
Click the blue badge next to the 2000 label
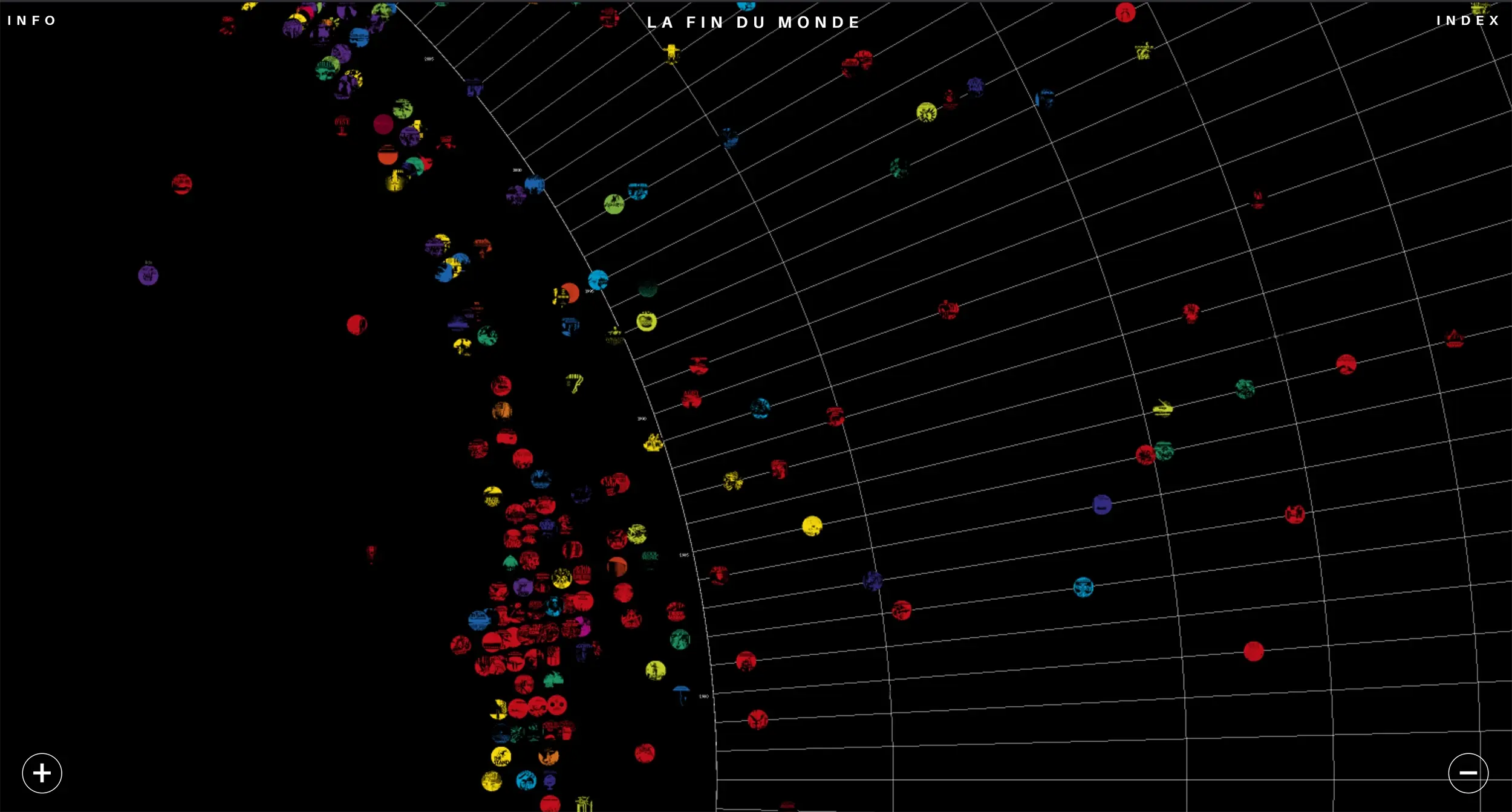click(535, 184)
